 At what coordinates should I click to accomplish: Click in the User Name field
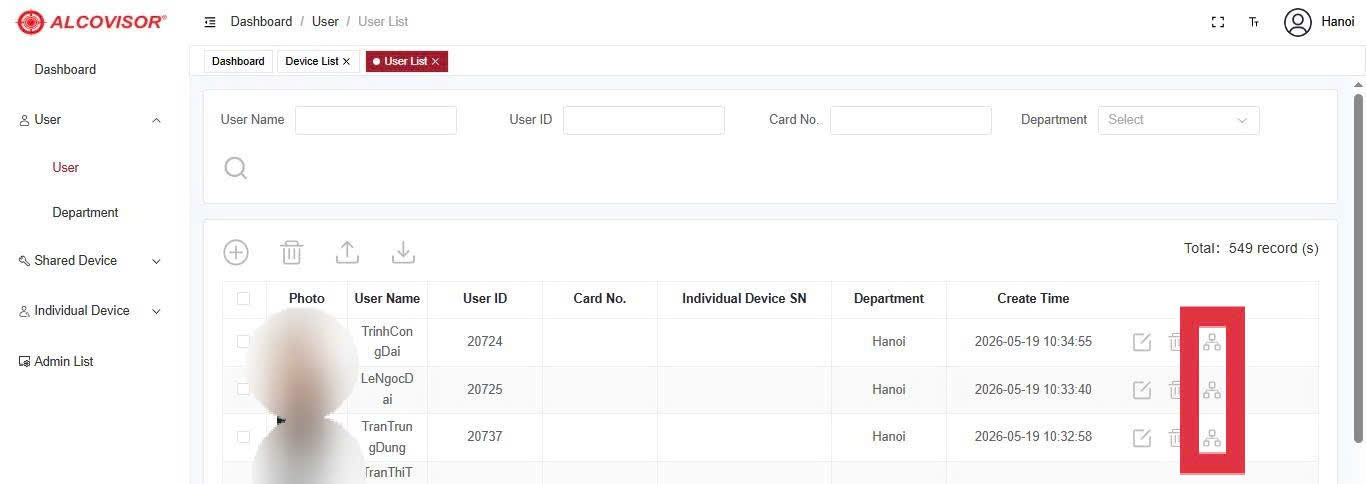(376, 120)
